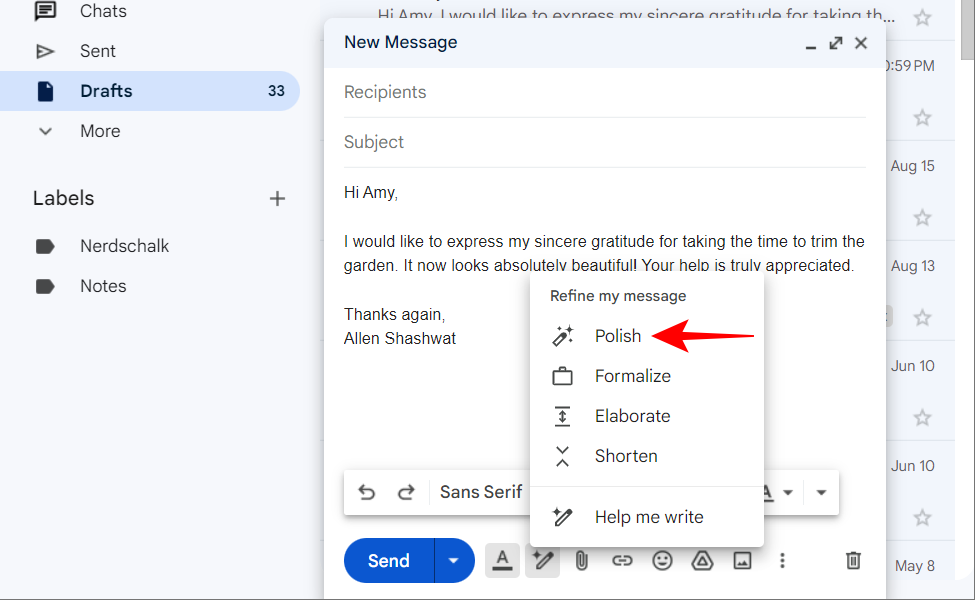
Task: Star the Jun 10 email
Action: [x=922, y=417]
